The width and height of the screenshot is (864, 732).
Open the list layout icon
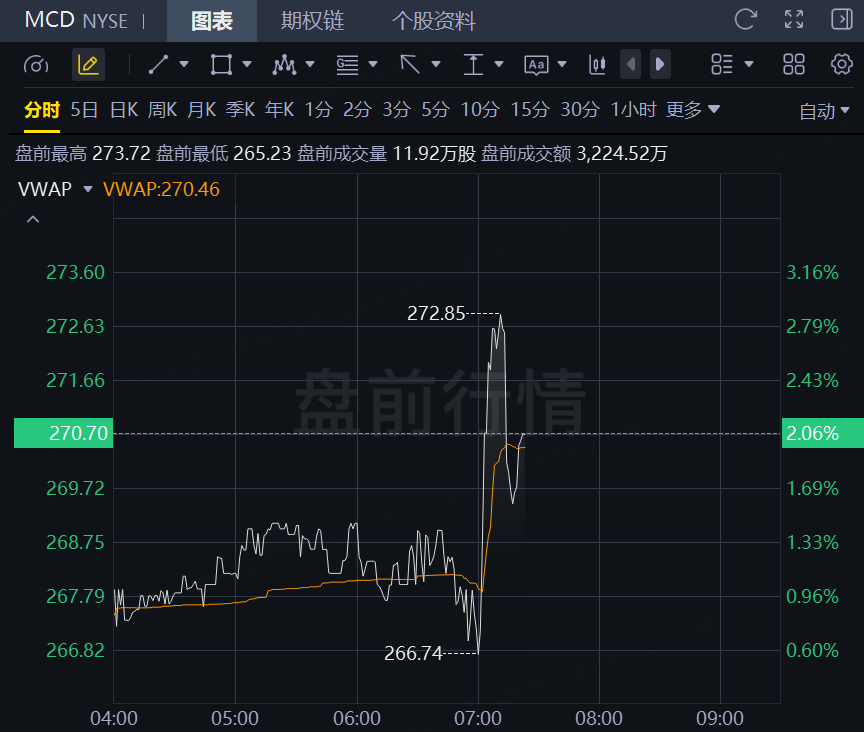(722, 64)
